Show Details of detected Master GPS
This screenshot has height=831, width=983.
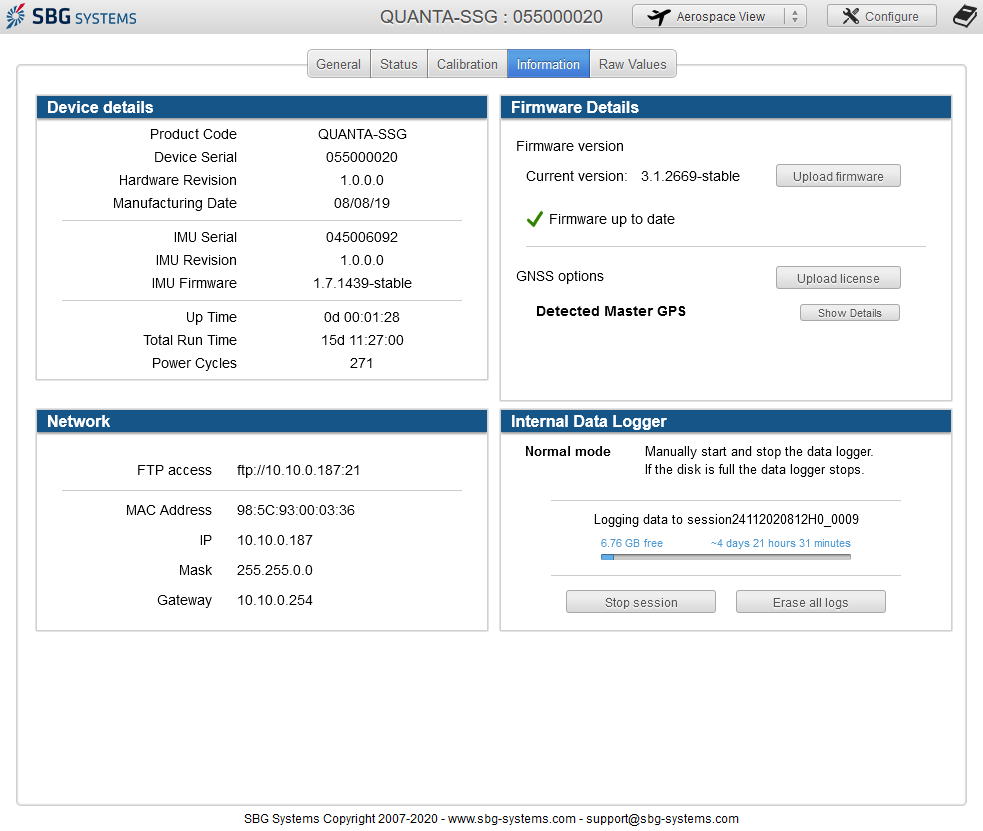(849, 313)
